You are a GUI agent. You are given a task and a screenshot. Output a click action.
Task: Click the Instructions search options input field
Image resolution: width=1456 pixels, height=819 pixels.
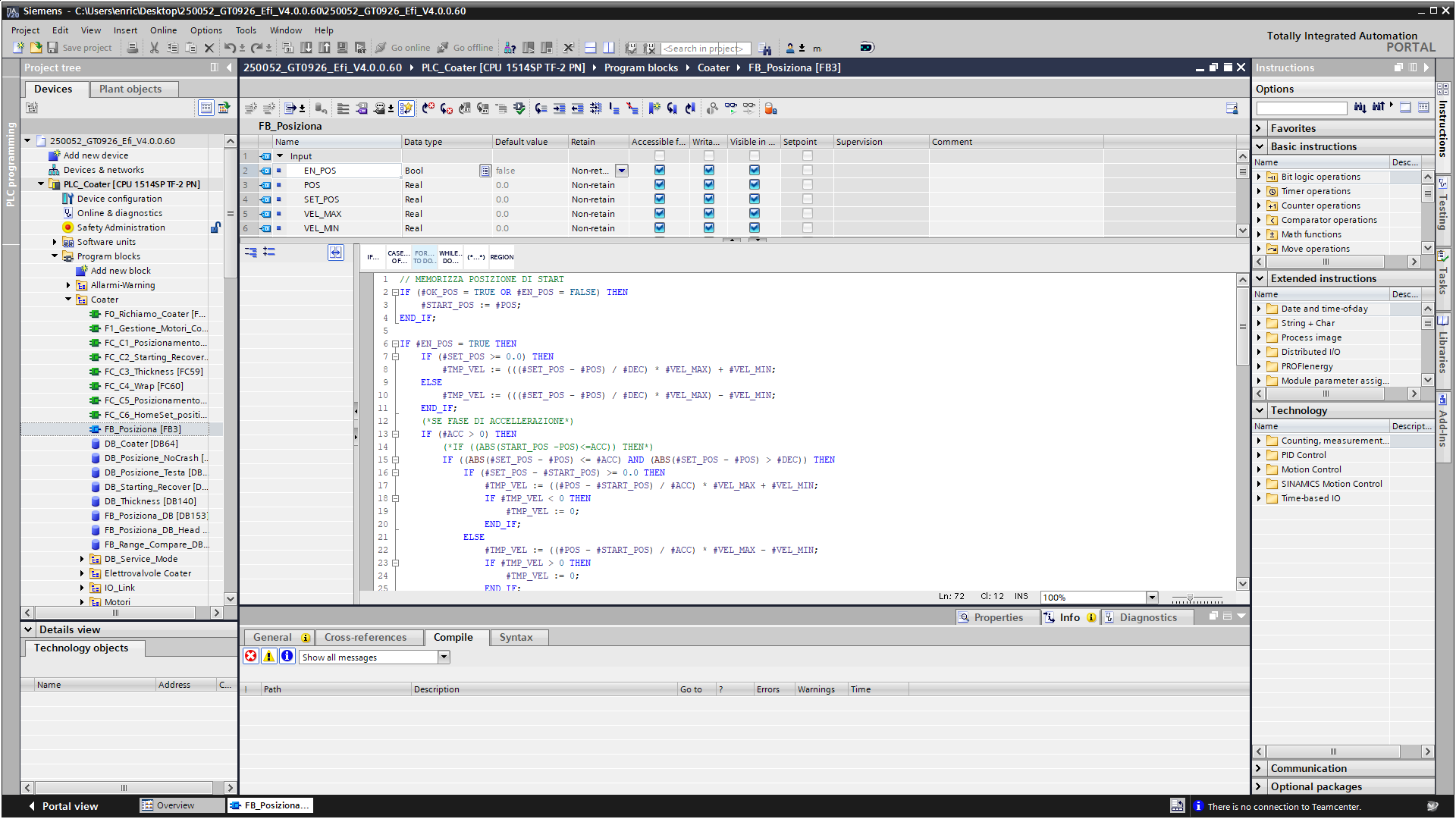click(x=1301, y=108)
